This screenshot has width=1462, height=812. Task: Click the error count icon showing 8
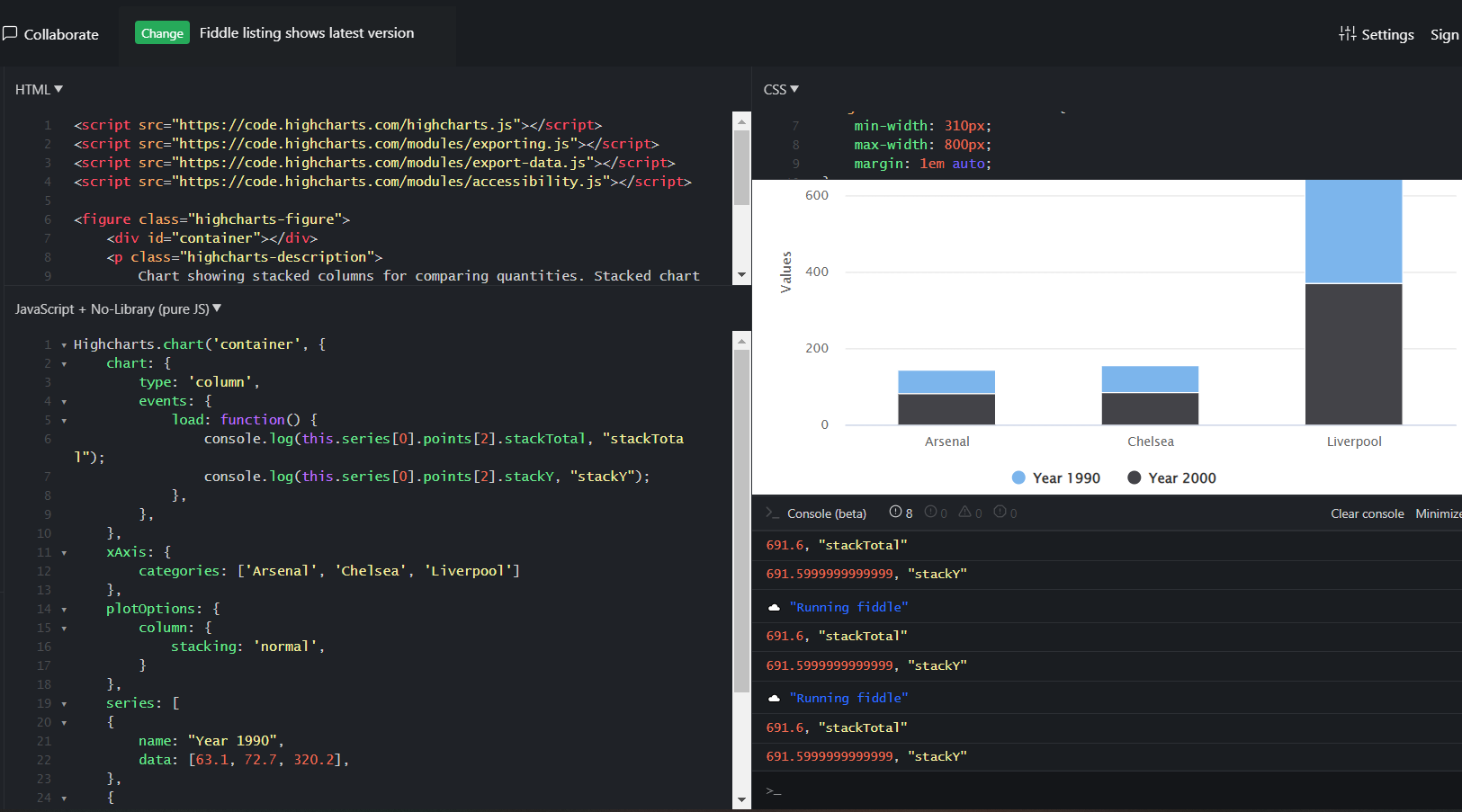coord(896,512)
